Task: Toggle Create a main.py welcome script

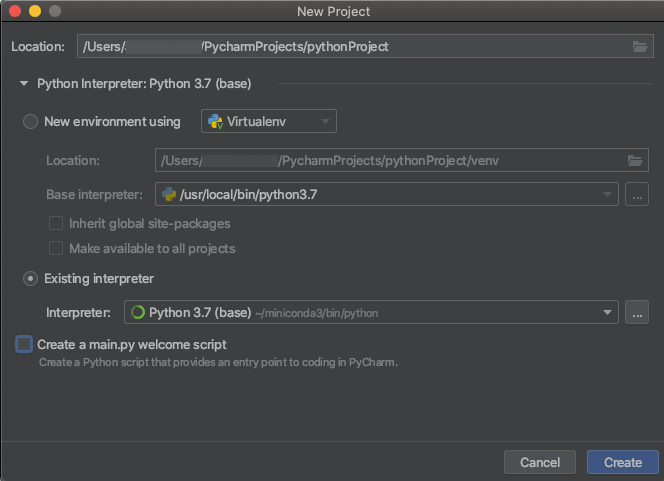Action: (24, 344)
